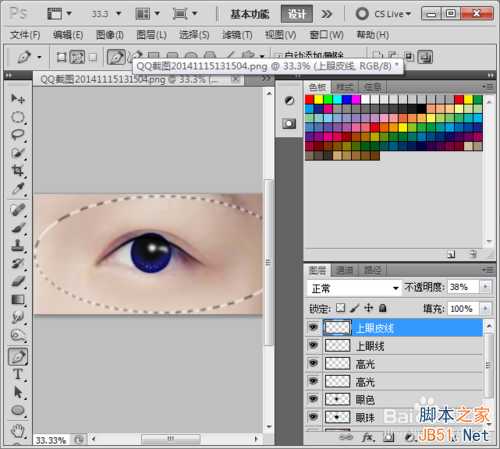The image size is (500, 449).
Task: Hide the second 高光 layer
Action: (x=313, y=381)
